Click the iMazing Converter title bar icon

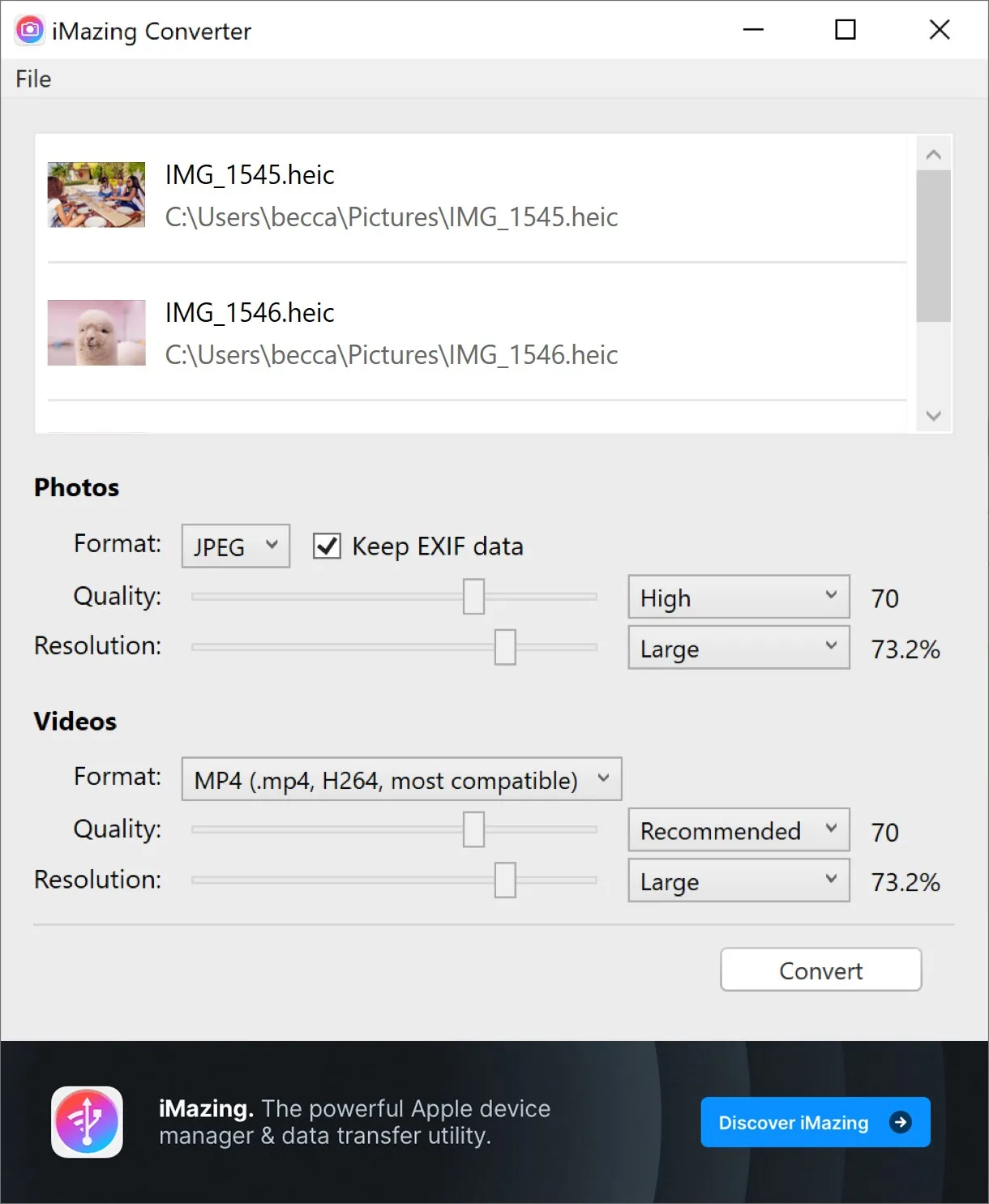[x=30, y=31]
